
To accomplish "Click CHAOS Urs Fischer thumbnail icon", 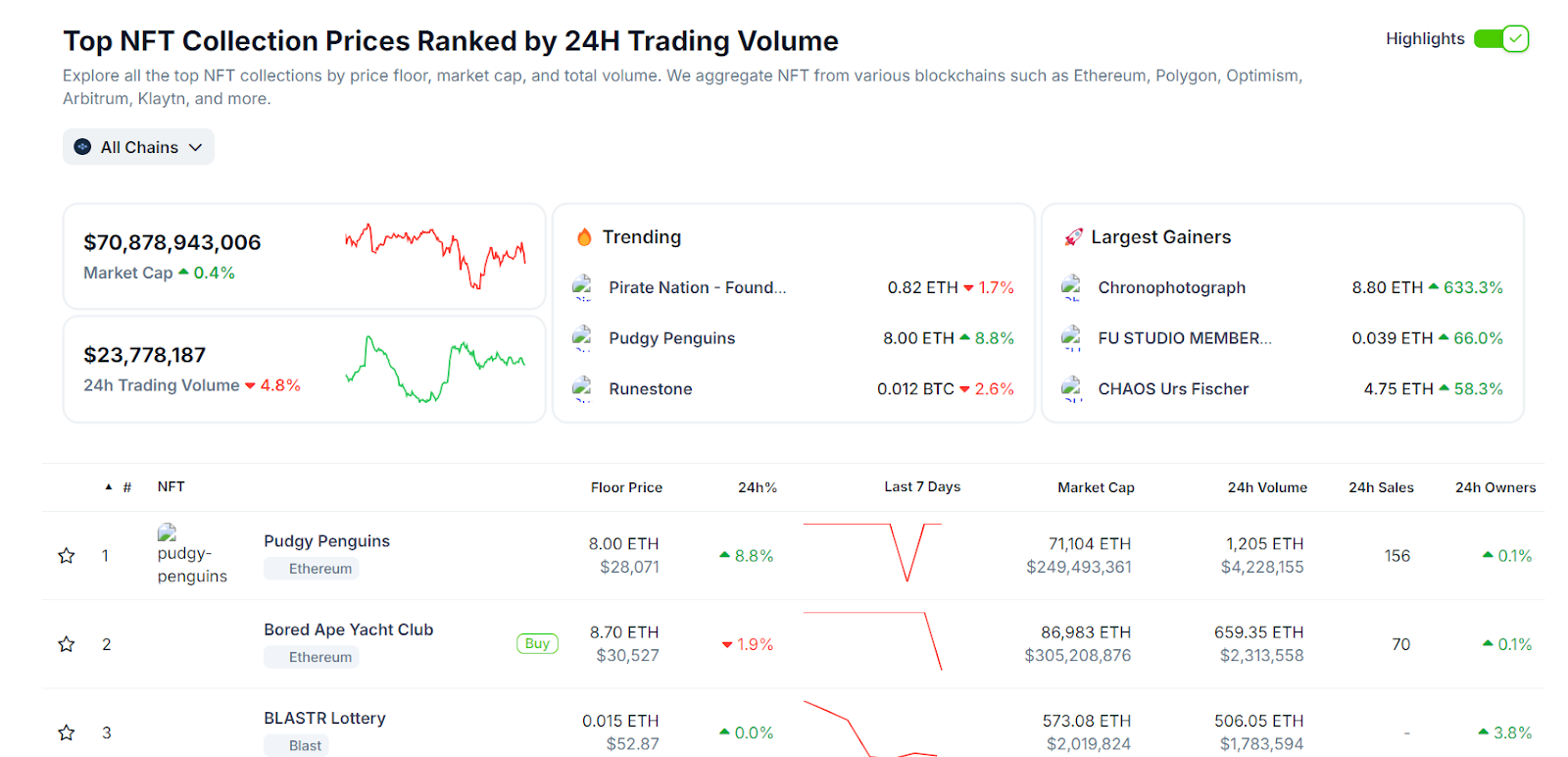I will 1071,389.
